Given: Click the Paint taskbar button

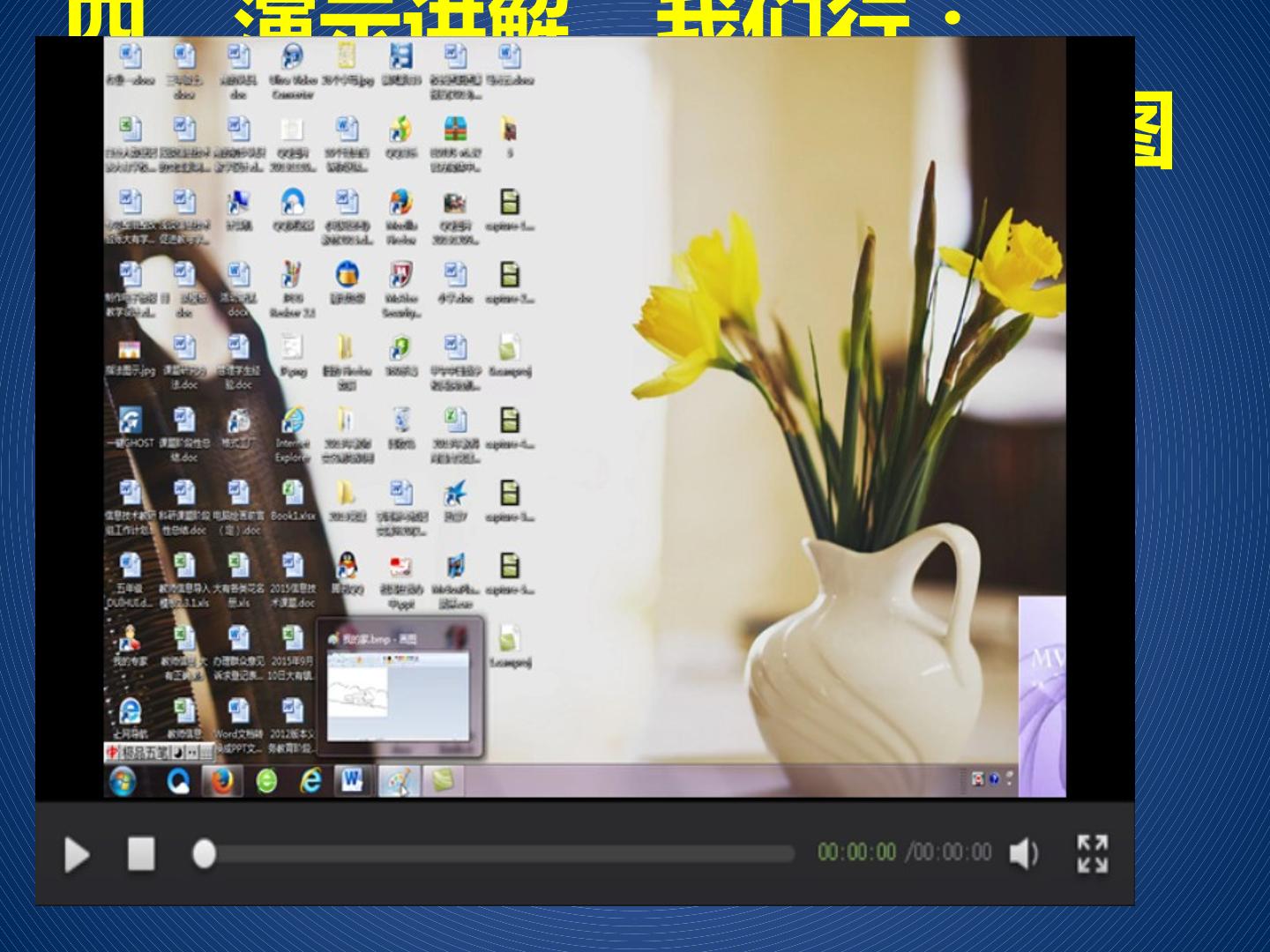Looking at the screenshot, I should 399,781.
